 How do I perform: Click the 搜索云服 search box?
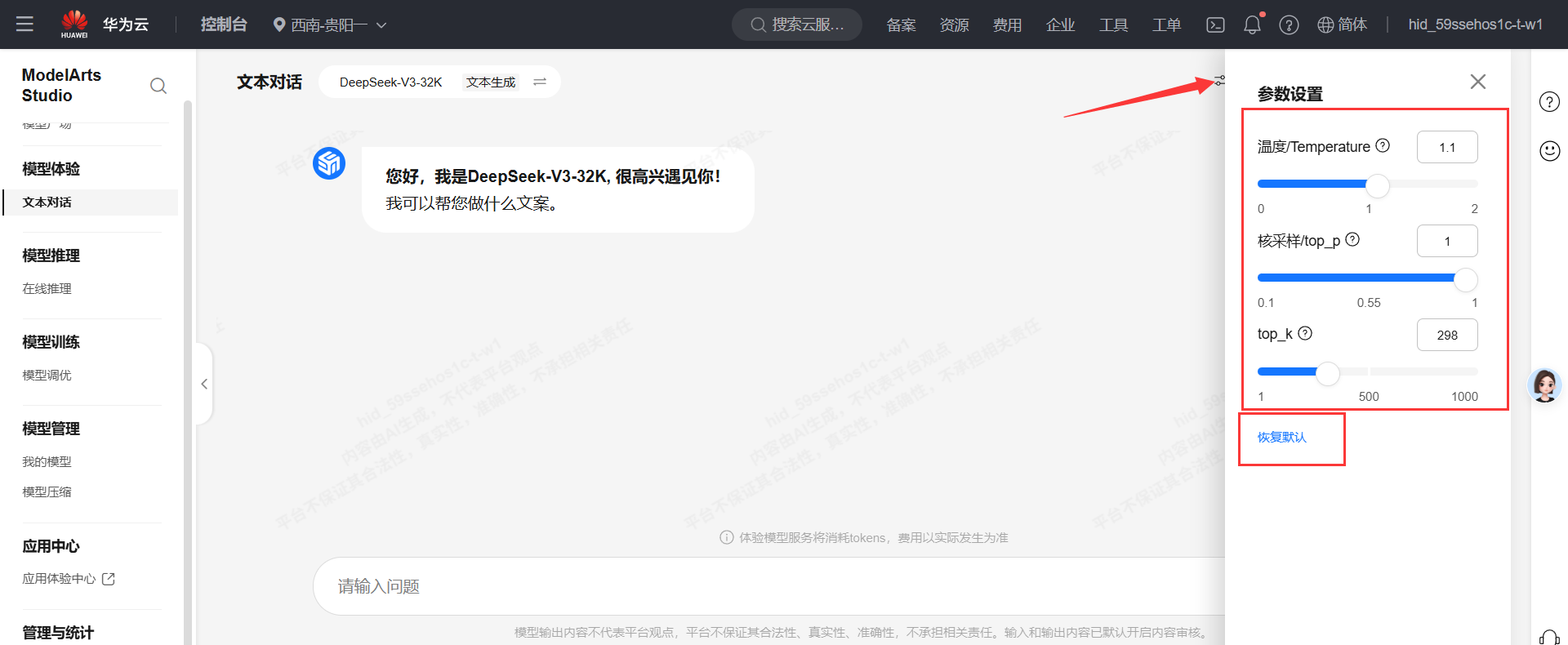[x=797, y=24]
